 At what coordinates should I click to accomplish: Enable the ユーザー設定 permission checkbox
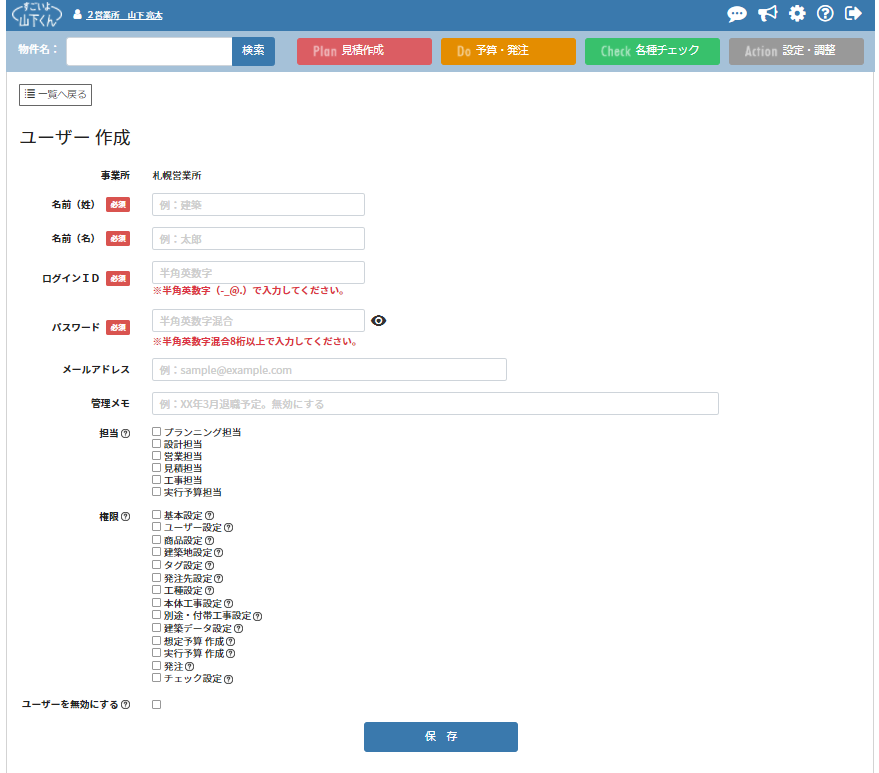tap(156, 527)
